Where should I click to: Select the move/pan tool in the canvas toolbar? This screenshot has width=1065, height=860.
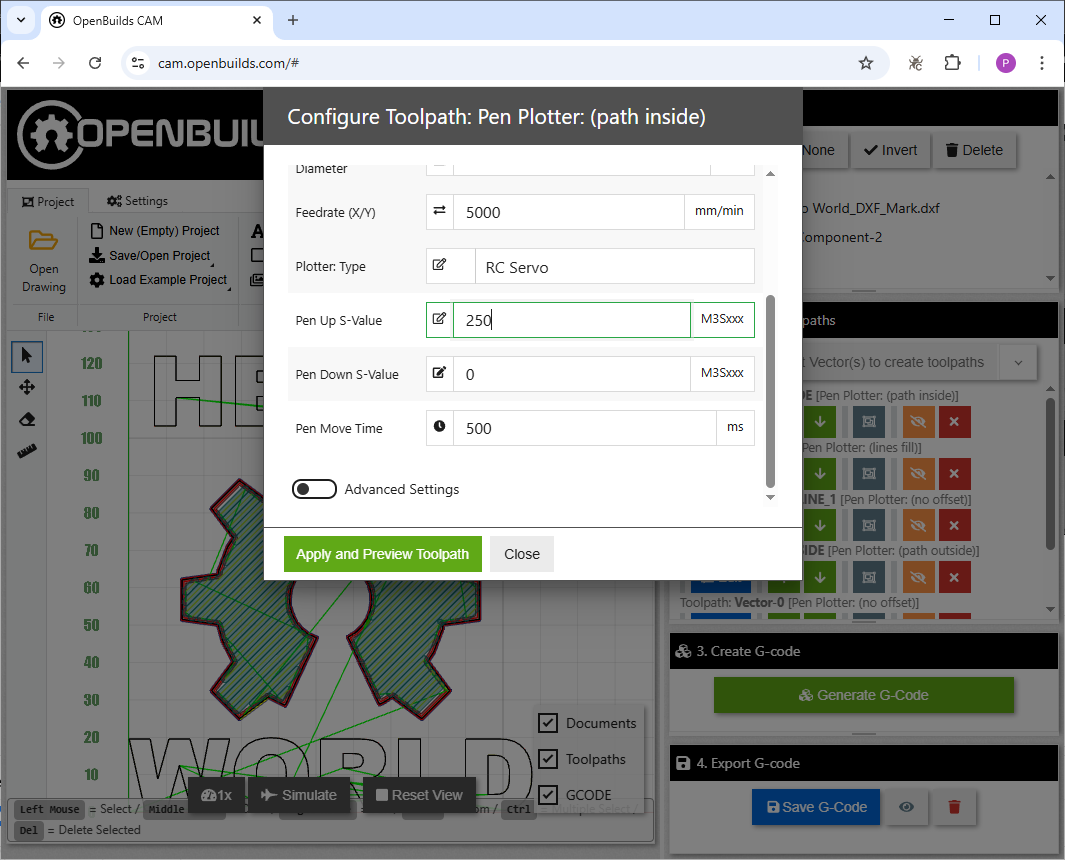tap(26, 387)
